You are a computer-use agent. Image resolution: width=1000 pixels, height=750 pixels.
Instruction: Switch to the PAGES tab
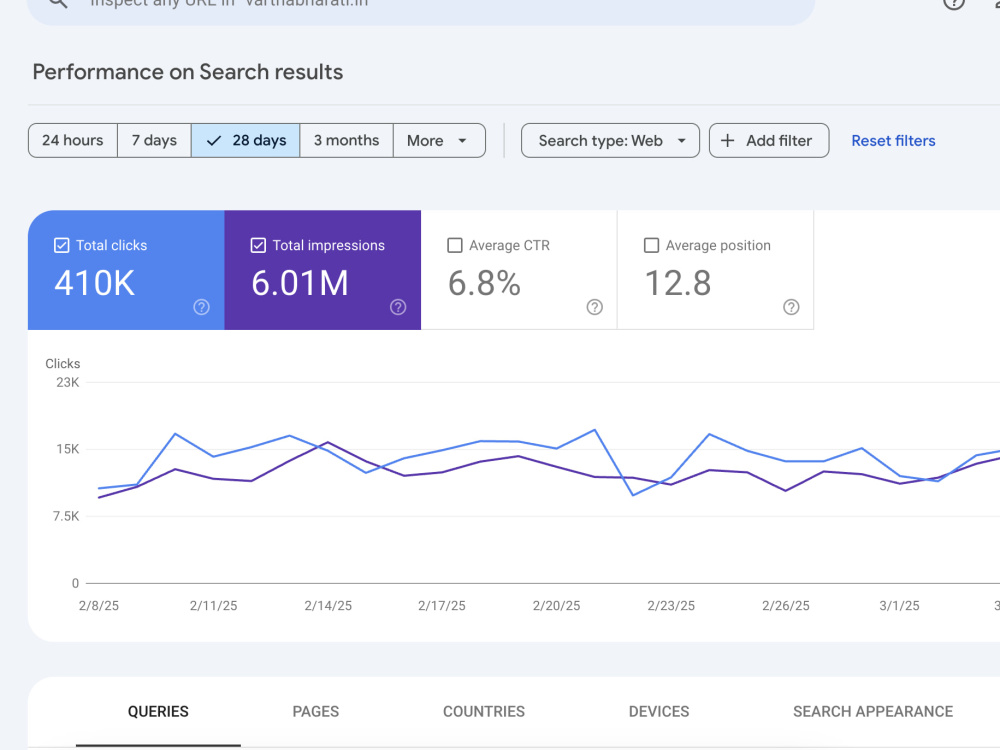click(316, 712)
